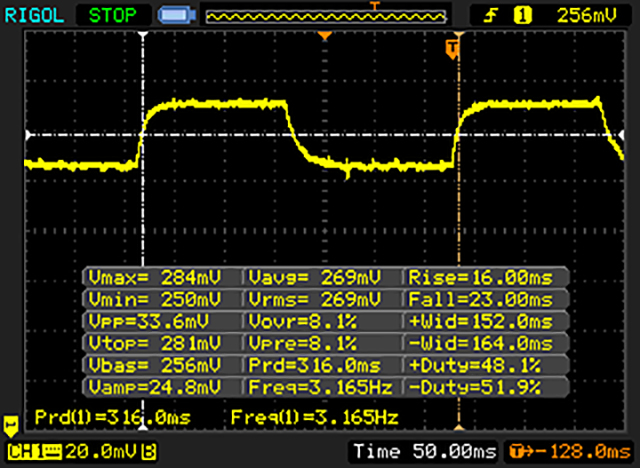Click the DC coupling symbol beside CH1
Image resolution: width=640 pixels, height=468 pixels.
pos(52,452)
